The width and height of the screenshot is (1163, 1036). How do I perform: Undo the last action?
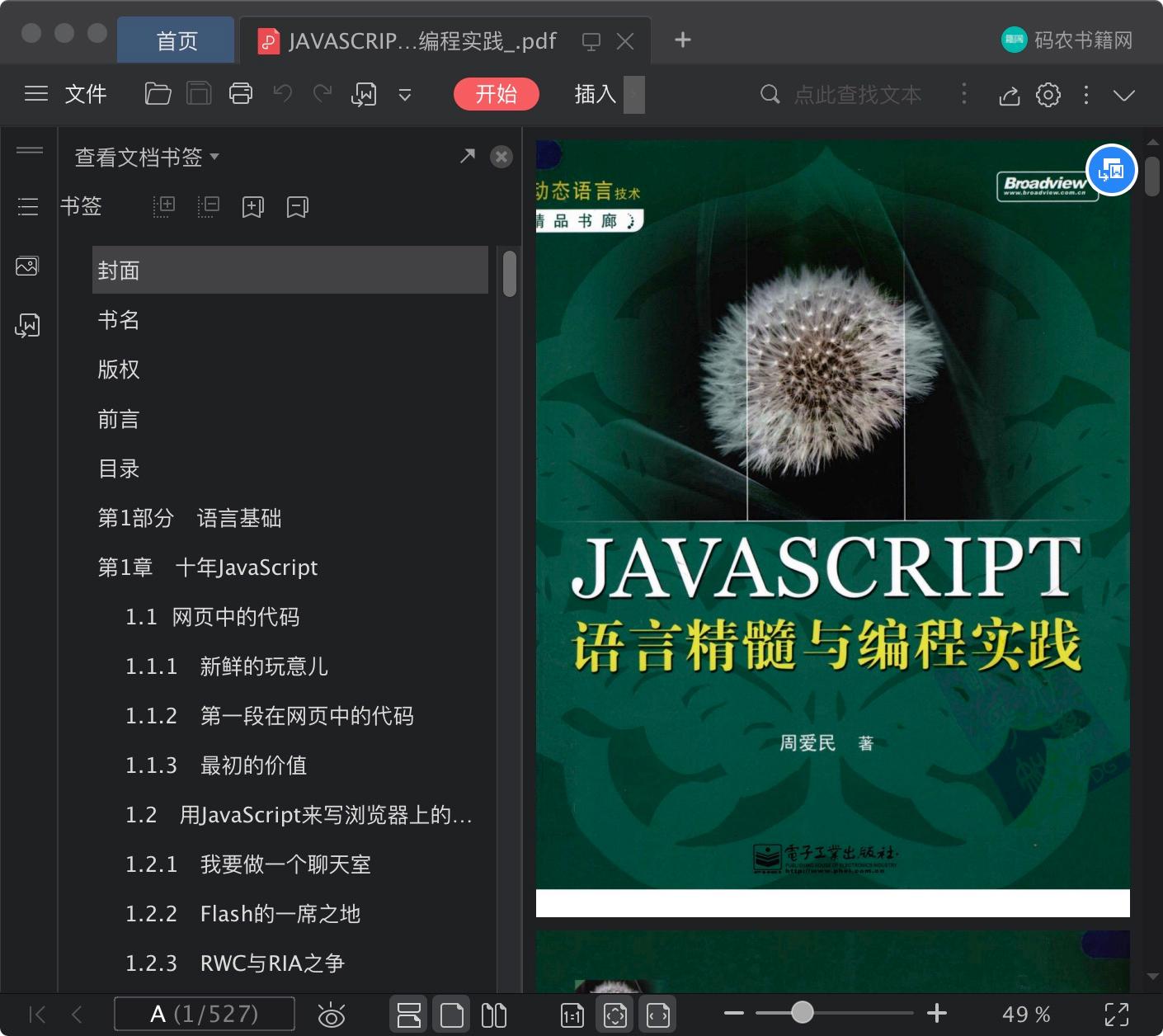pyautogui.click(x=283, y=93)
